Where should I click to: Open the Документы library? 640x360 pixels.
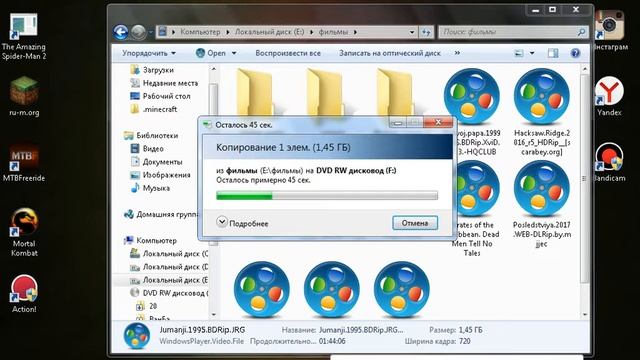pyautogui.click(x=156, y=162)
